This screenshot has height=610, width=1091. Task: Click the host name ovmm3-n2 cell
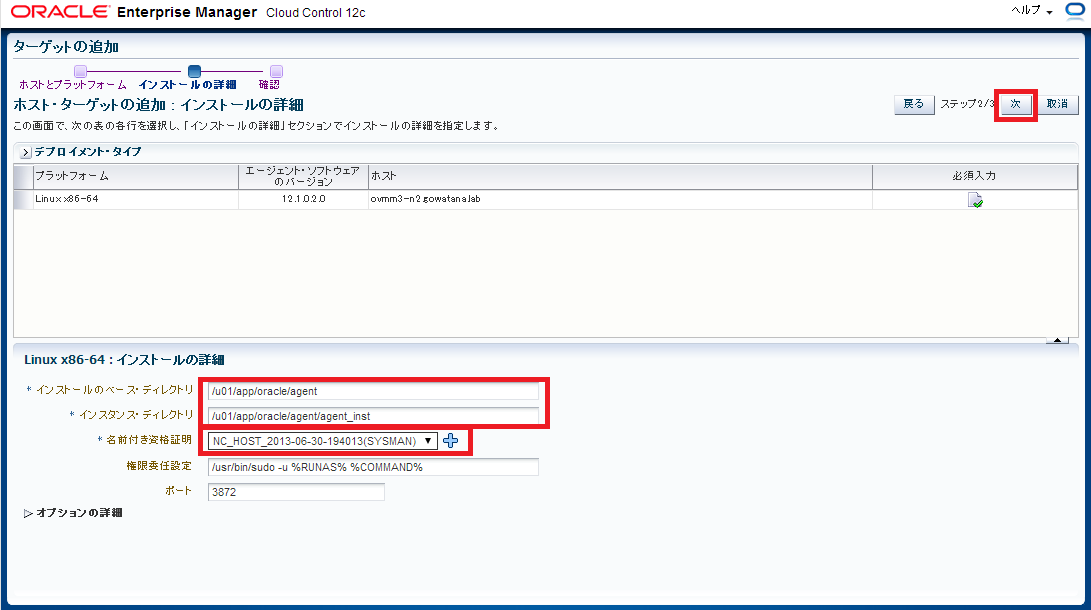tap(620, 199)
